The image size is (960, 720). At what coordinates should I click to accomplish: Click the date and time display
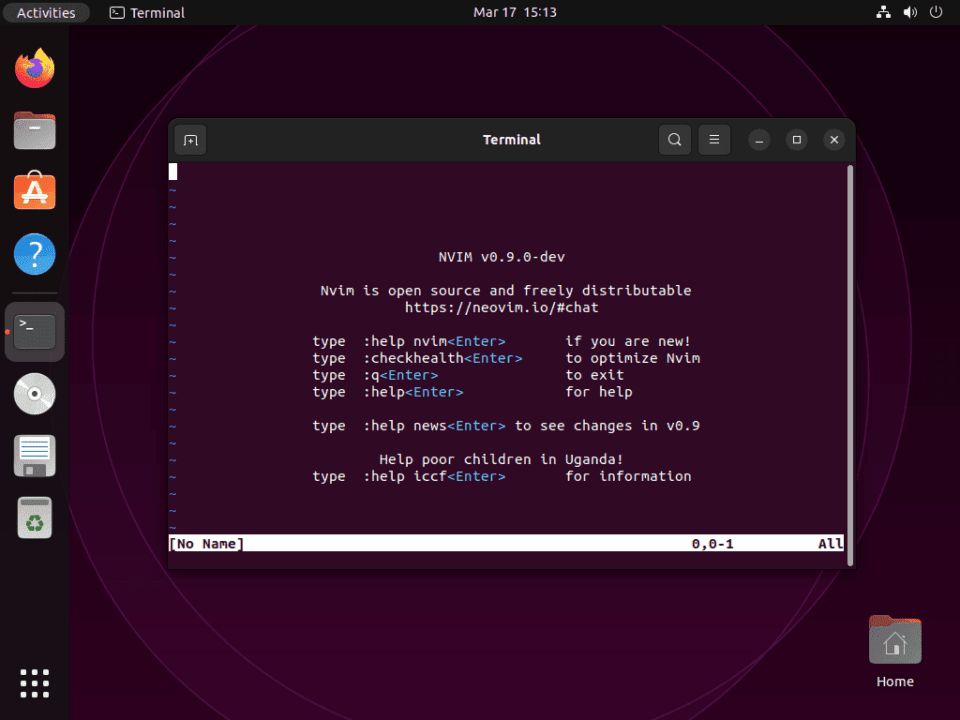(515, 12)
